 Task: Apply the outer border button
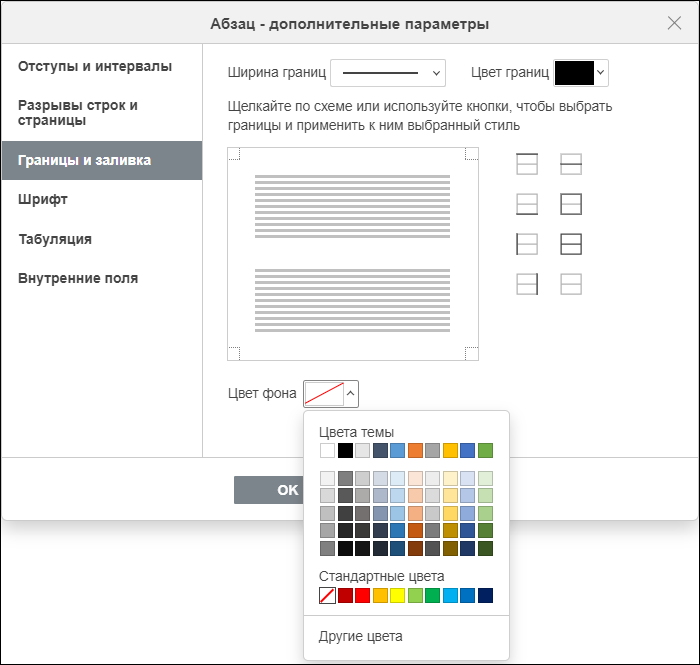571,204
